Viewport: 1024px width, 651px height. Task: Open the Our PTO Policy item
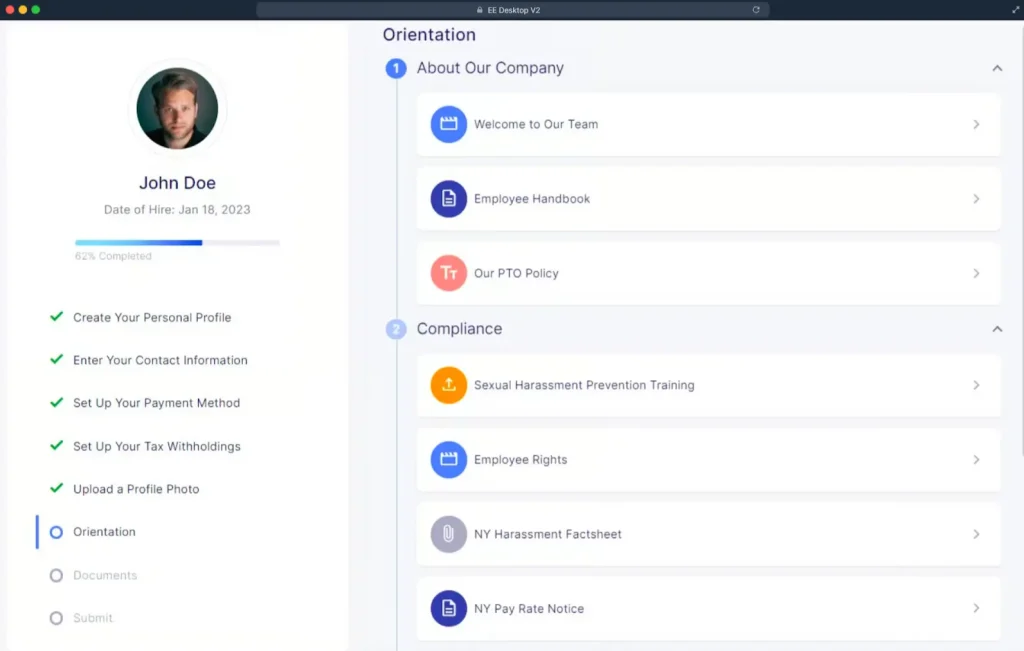click(709, 273)
